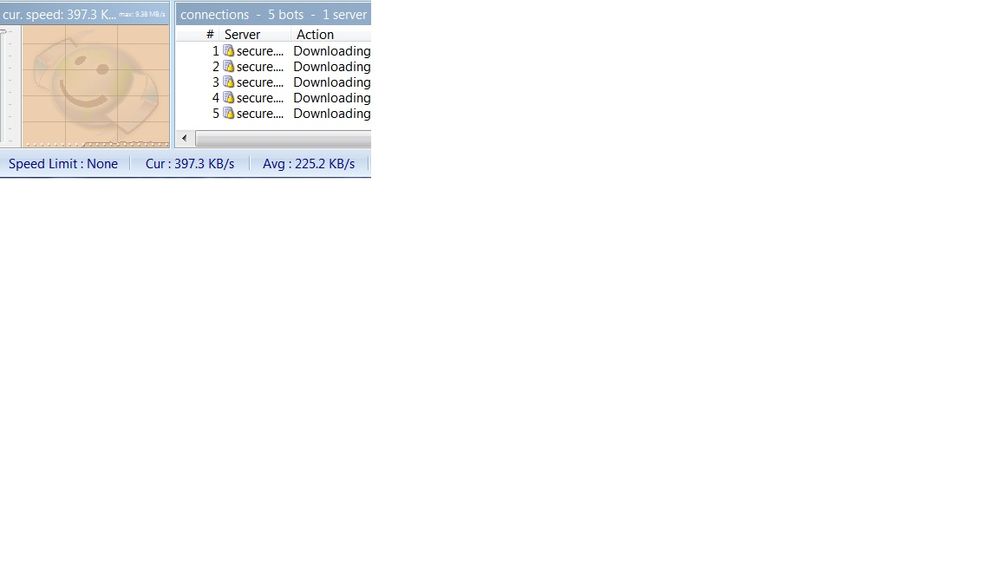Viewport: 999px width, 562px height.
Task: Click Speed Limit : None in status bar
Action: coord(63,164)
